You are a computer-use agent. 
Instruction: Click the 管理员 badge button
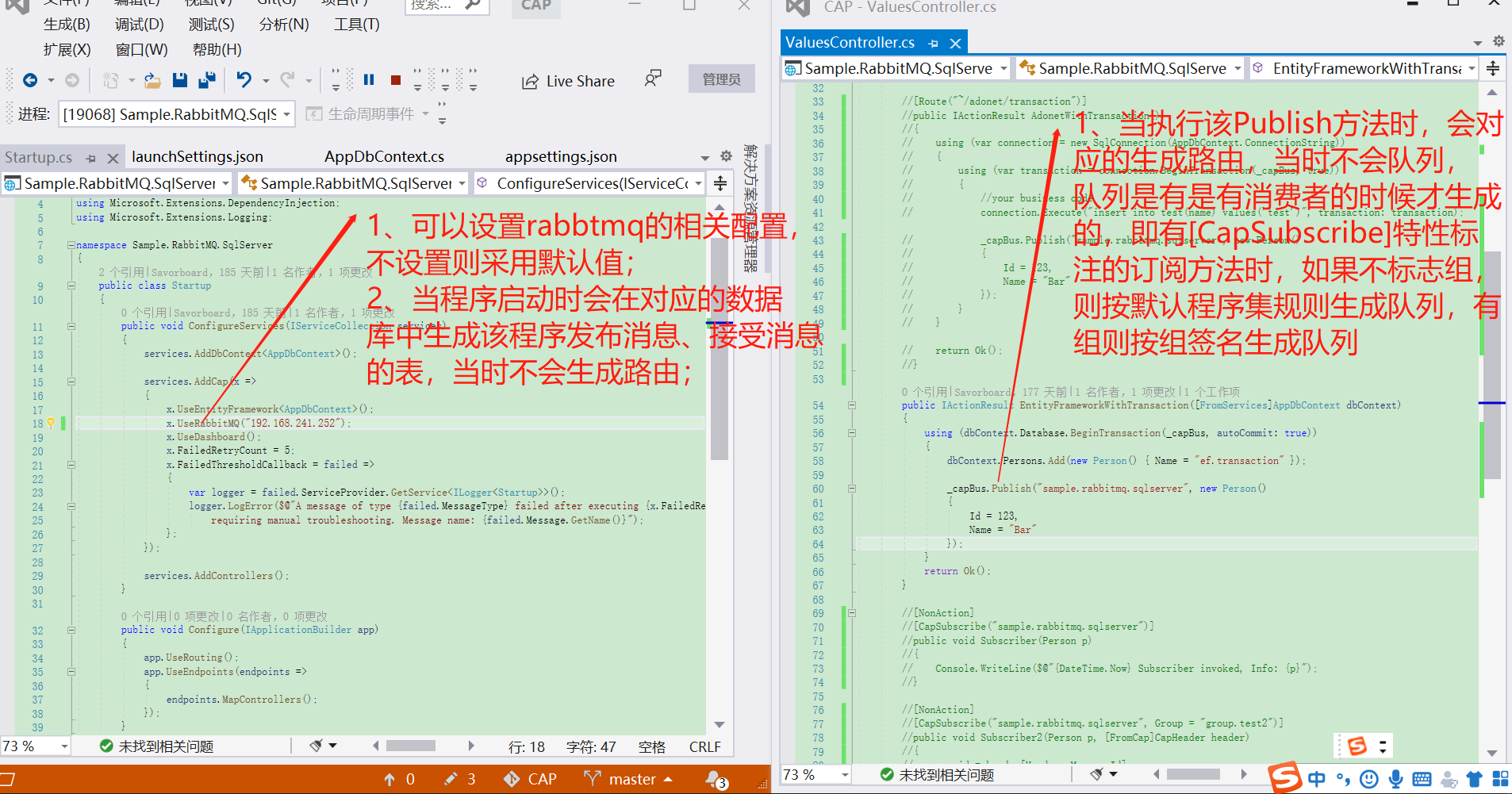(x=721, y=79)
